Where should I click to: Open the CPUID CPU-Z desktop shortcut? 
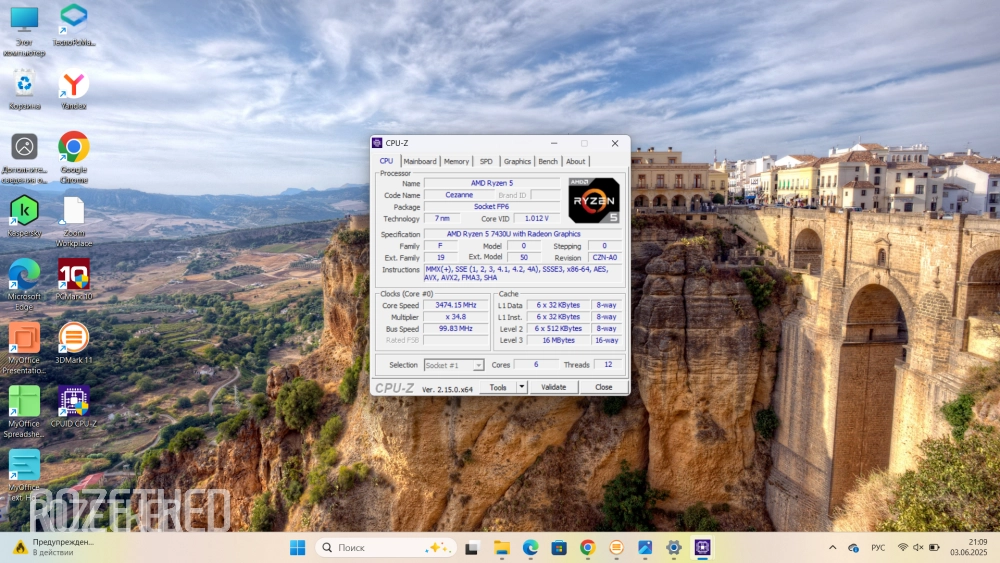(x=73, y=402)
